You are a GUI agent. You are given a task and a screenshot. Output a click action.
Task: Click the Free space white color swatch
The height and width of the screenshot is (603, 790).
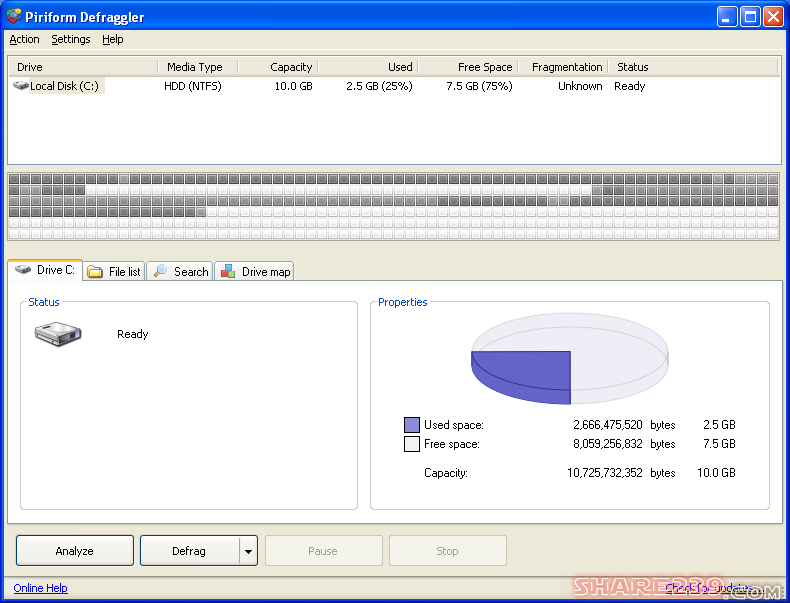412,444
